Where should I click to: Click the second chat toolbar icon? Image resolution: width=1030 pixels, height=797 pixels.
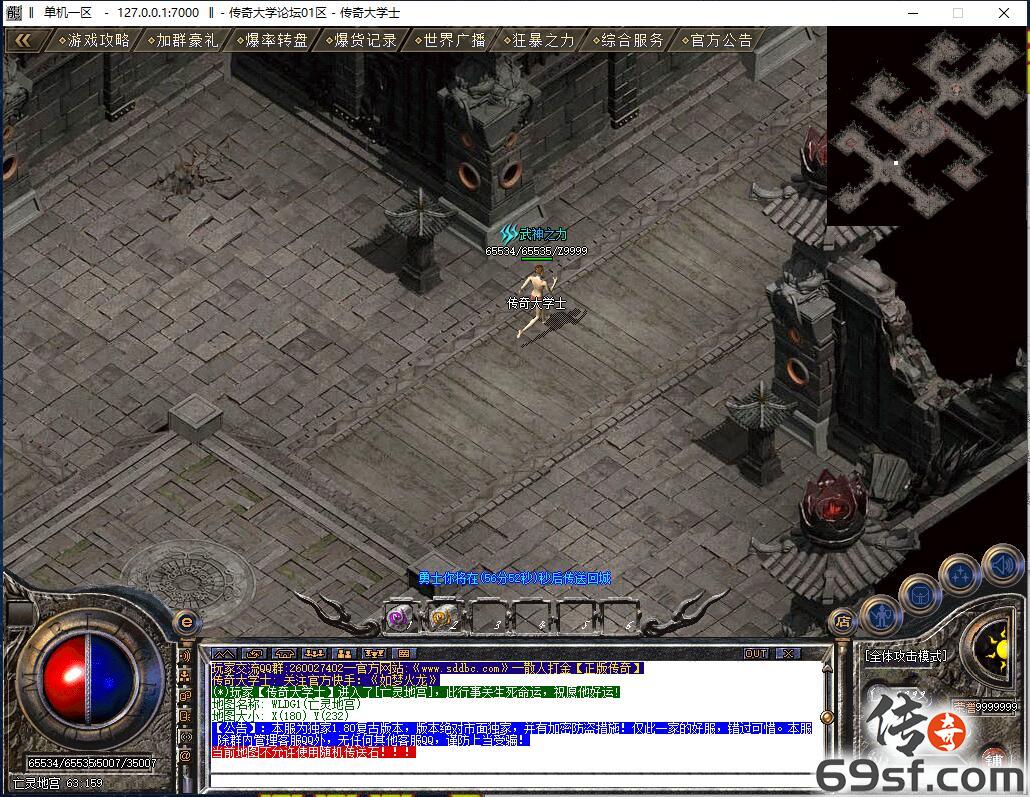tap(254, 653)
